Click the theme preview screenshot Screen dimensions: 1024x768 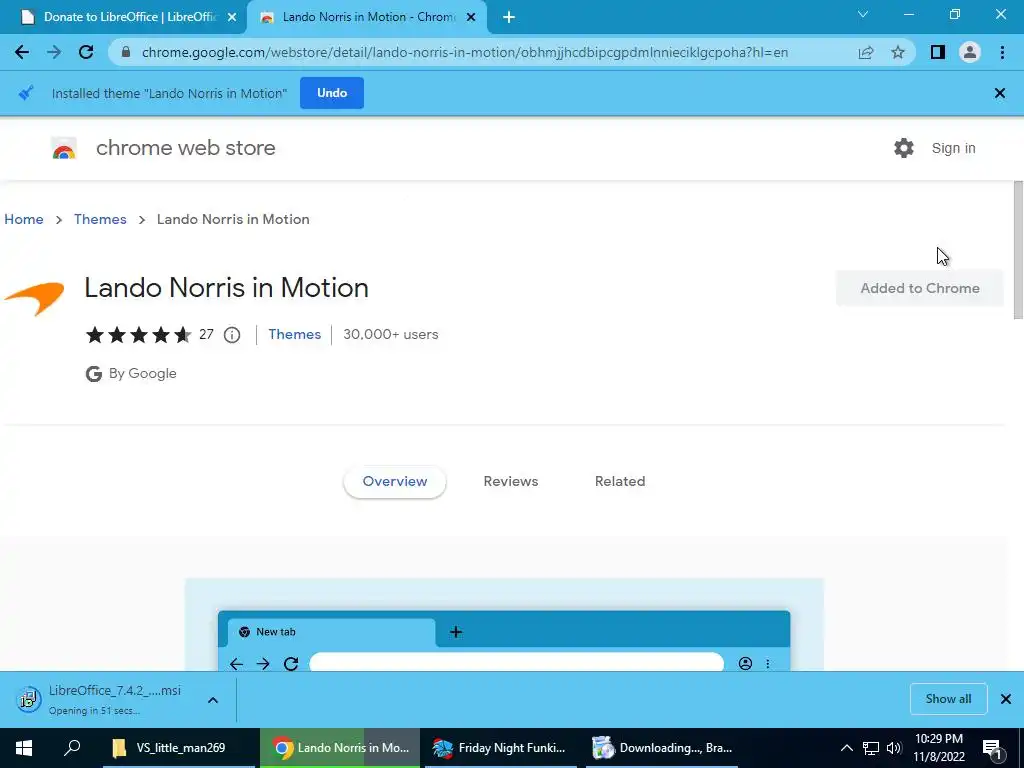point(504,624)
